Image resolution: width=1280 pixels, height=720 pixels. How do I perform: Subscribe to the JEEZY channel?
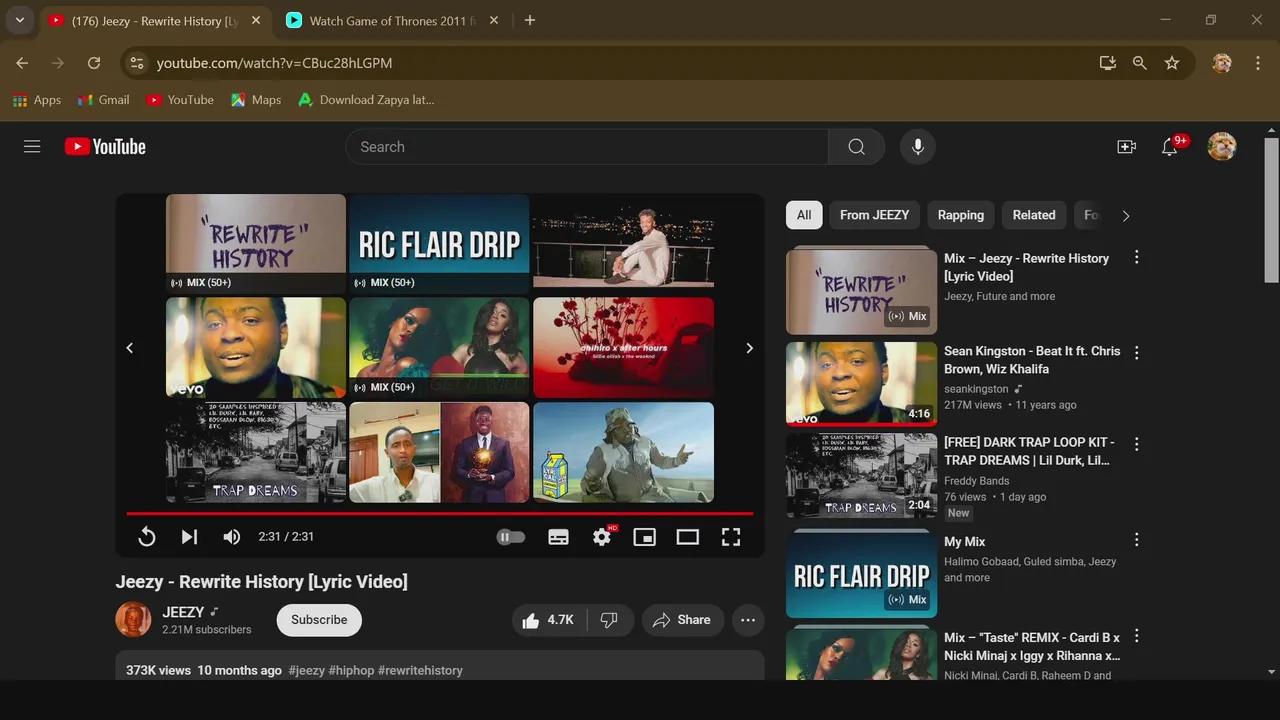pyautogui.click(x=319, y=620)
